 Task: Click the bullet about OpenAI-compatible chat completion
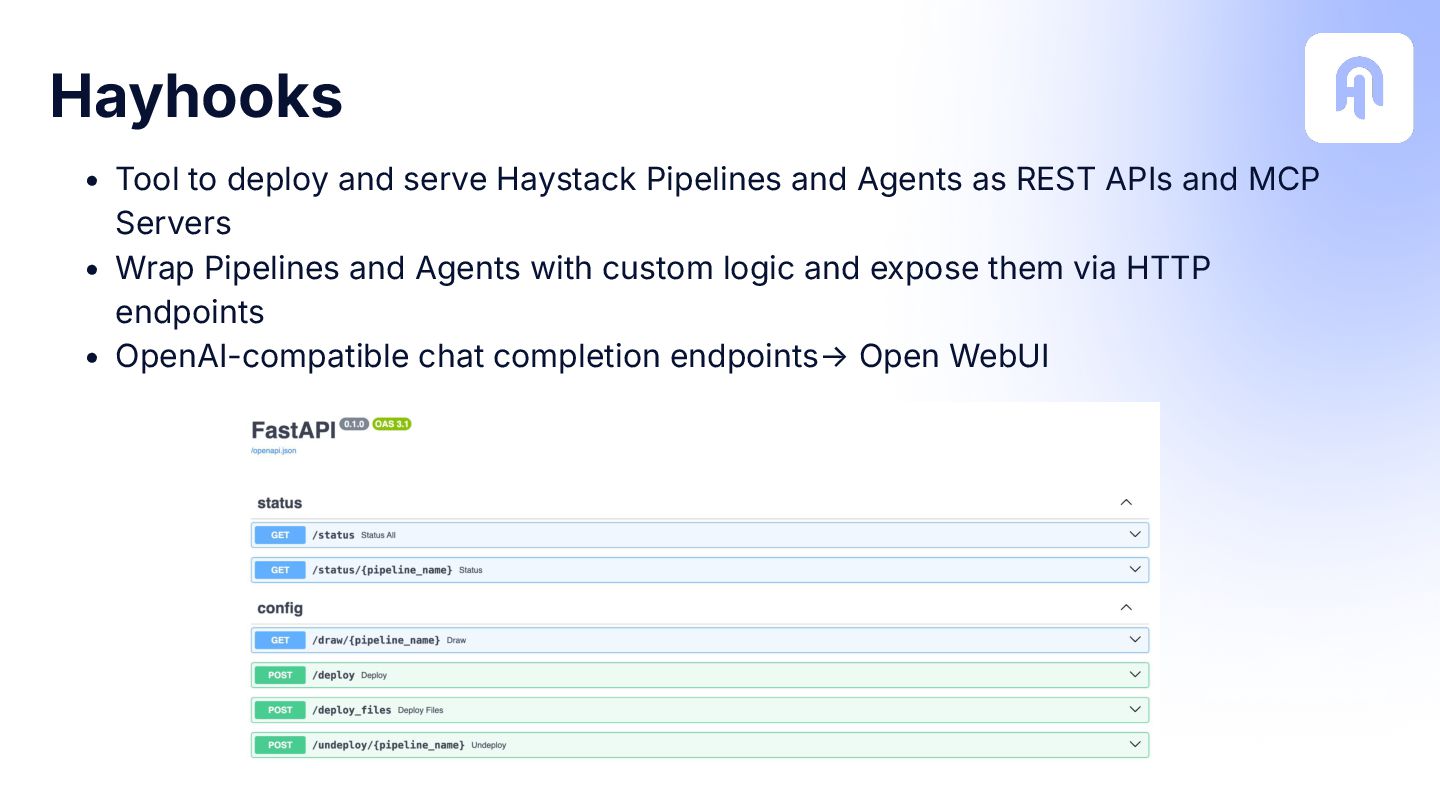coord(582,356)
